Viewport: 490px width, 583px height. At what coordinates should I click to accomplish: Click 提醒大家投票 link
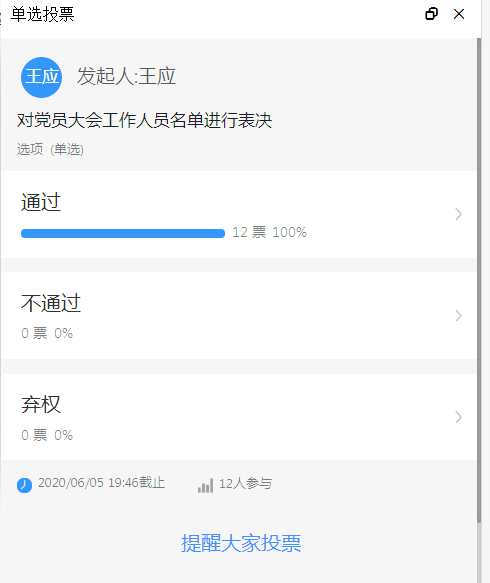point(241,543)
